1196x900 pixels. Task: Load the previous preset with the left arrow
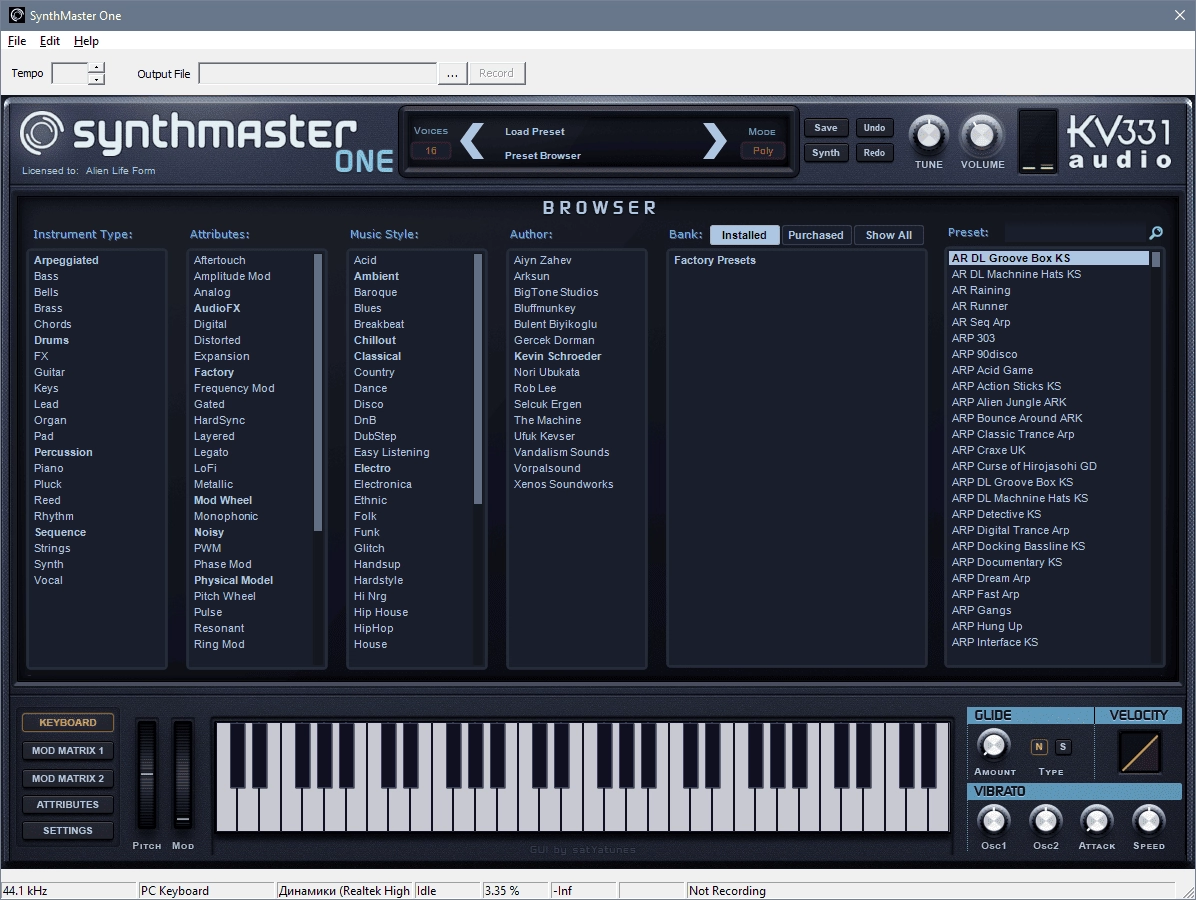coord(472,141)
